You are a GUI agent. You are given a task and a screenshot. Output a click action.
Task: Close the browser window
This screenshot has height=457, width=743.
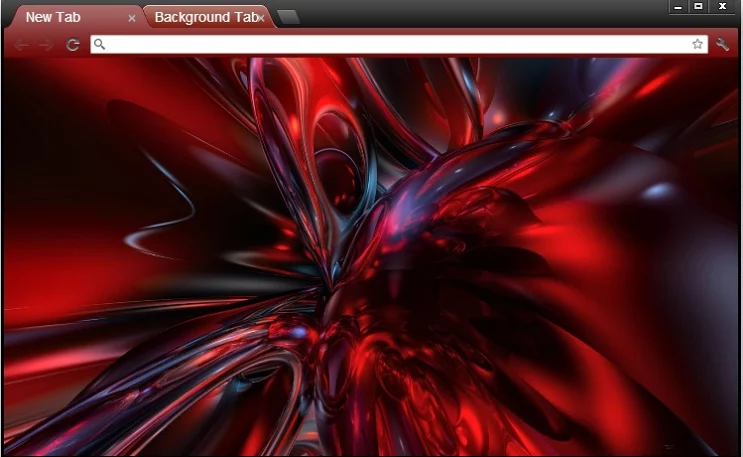pyautogui.click(x=722, y=7)
